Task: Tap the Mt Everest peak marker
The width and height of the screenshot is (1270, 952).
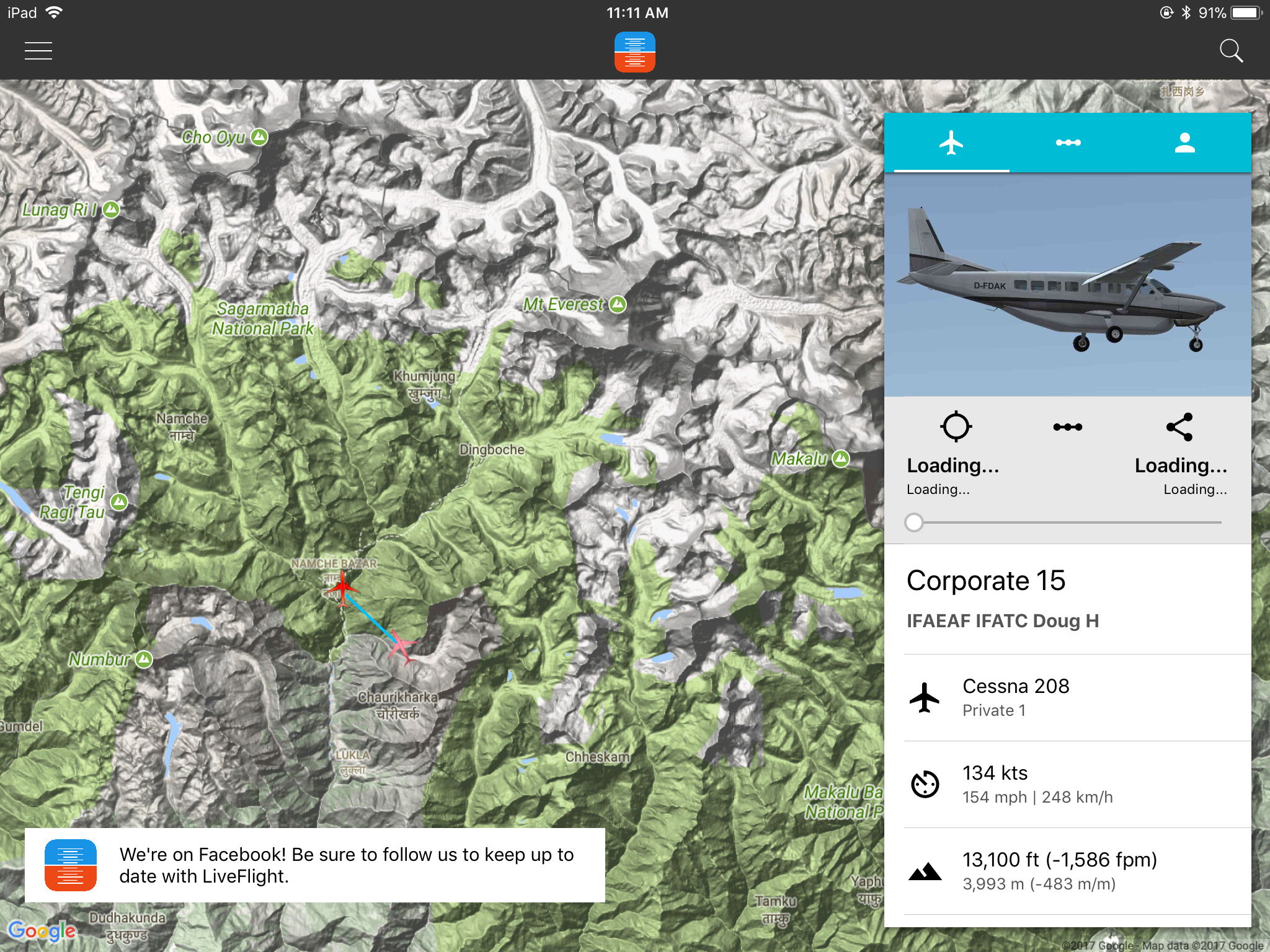Action: coord(618,304)
